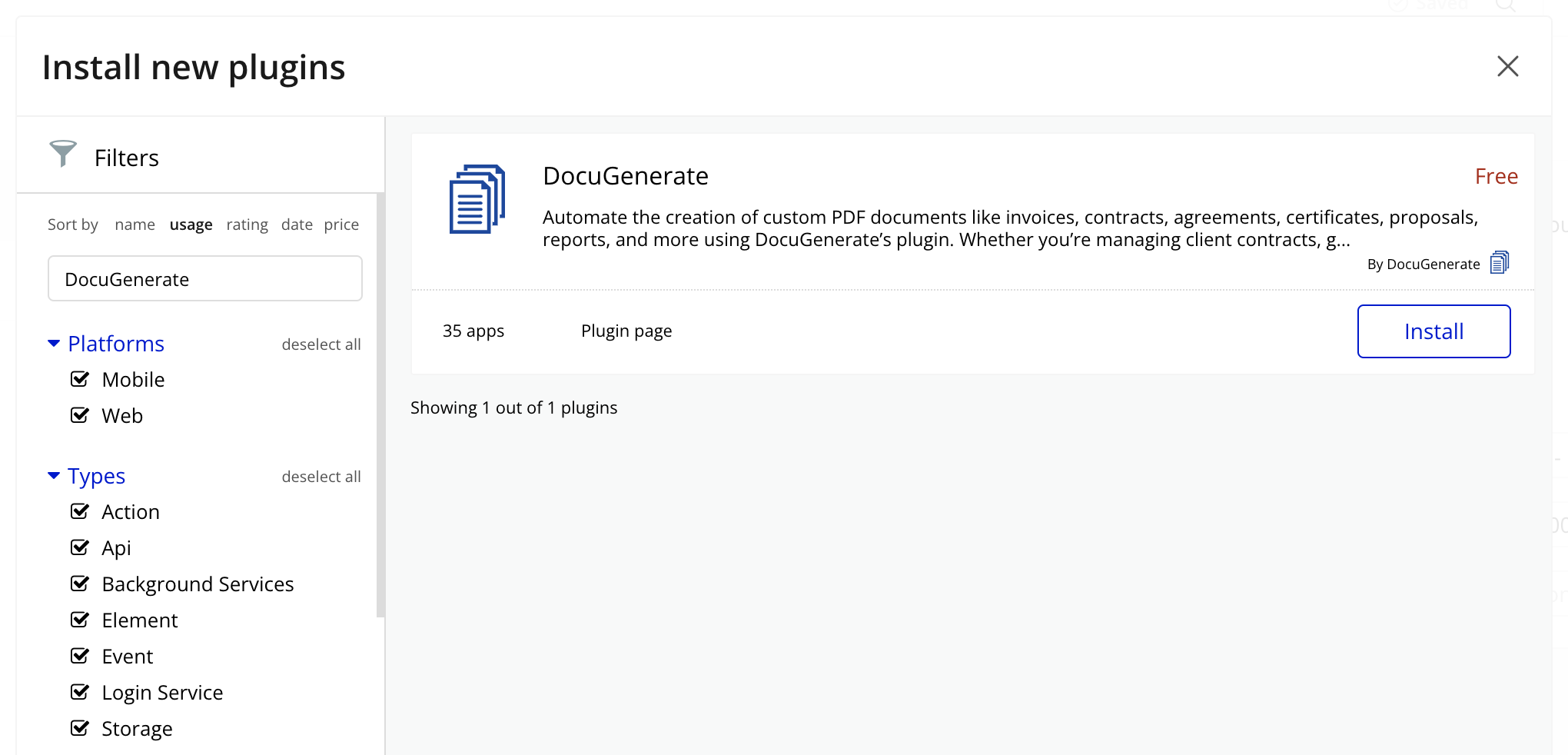This screenshot has width=1568, height=755.
Task: Sort plugins by rating
Action: (x=247, y=225)
